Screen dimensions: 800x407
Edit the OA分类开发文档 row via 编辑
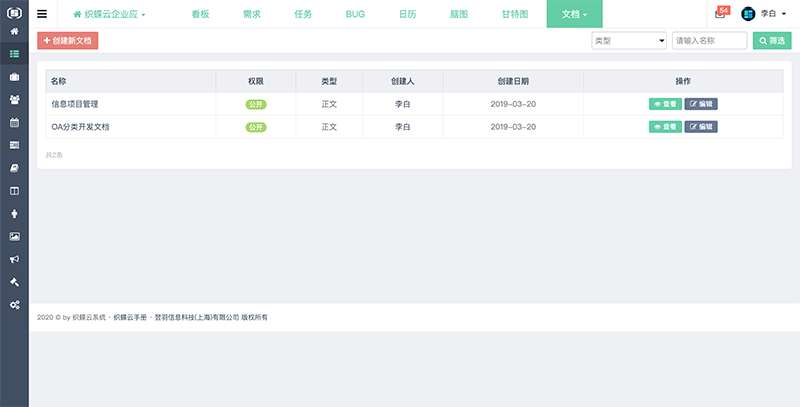point(701,127)
